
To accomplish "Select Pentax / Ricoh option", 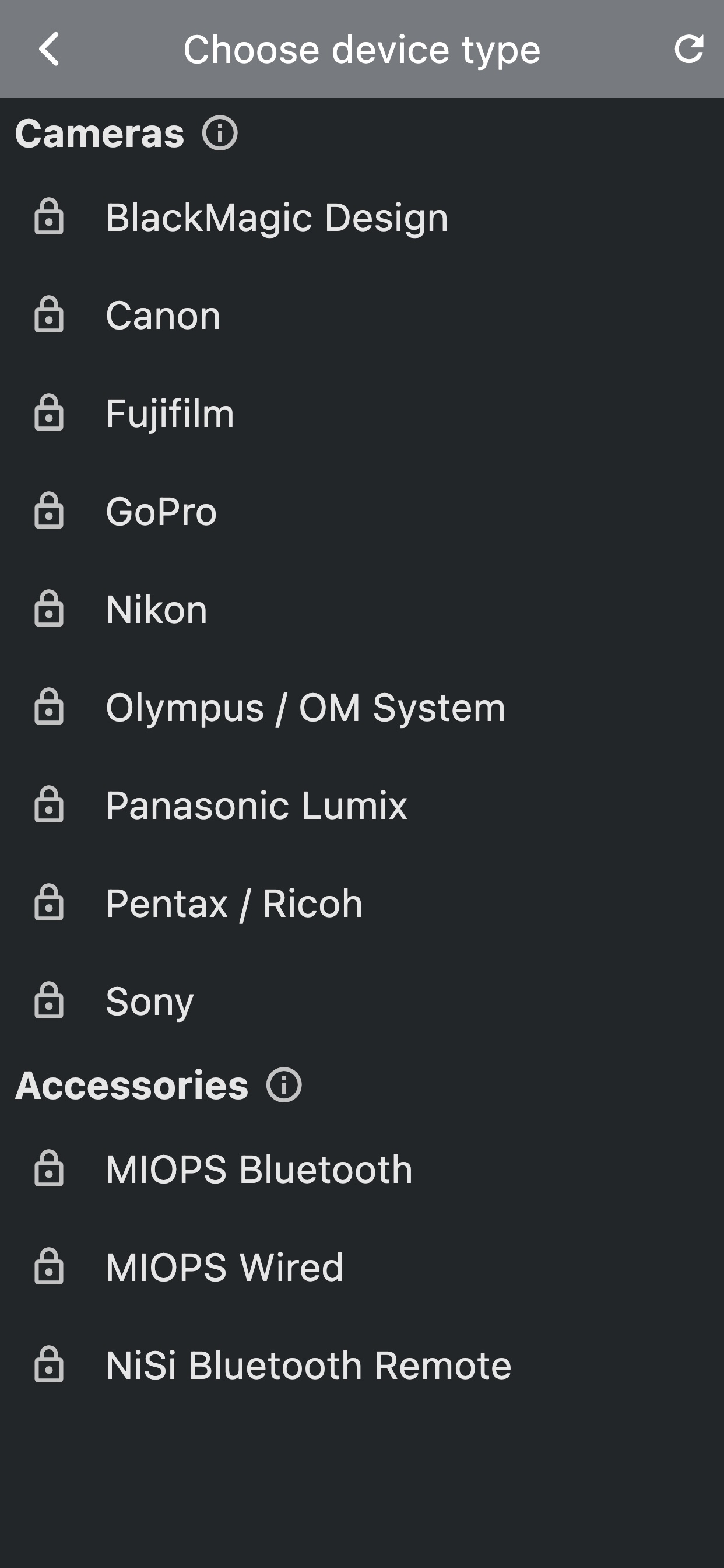I will point(234,904).
